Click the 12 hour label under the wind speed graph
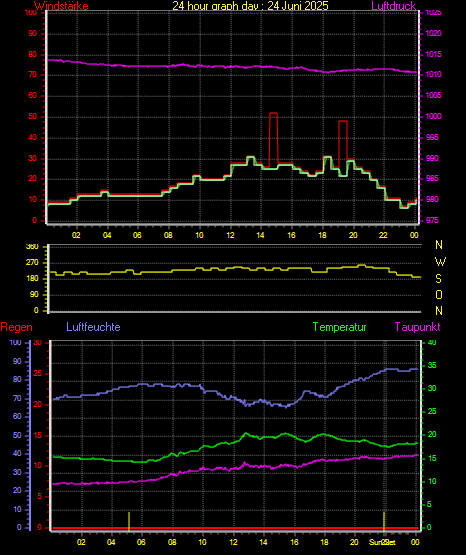 230,235
